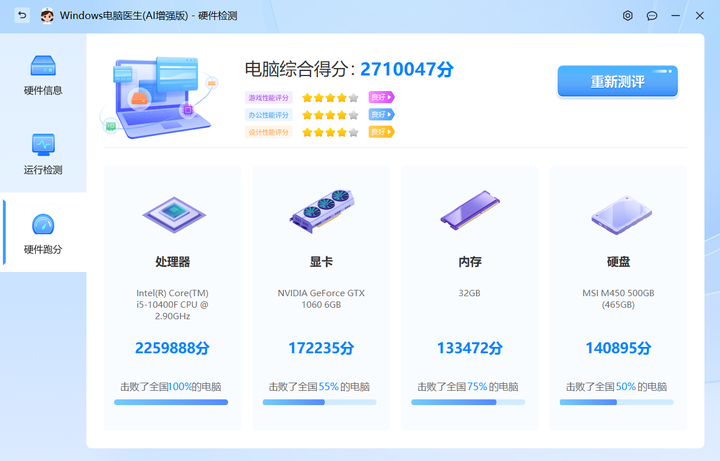
Task: Click the hard disk score 140895分
Action: (618, 348)
